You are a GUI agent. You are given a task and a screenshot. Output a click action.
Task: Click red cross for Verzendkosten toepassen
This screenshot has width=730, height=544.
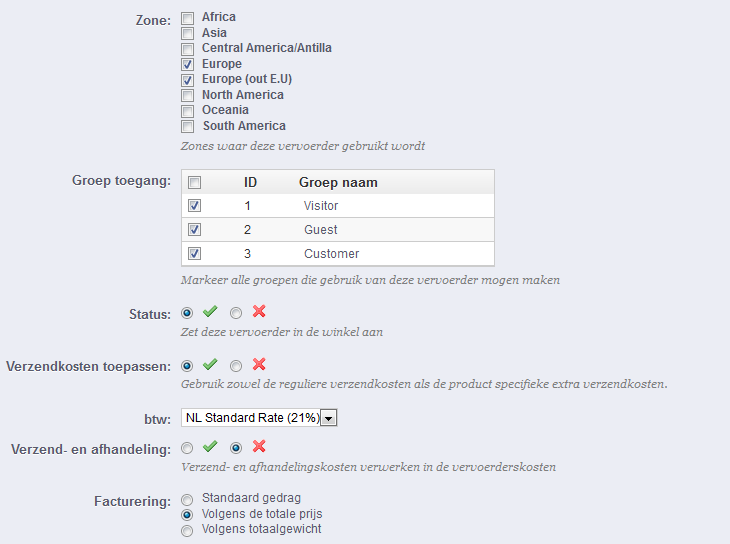259,365
